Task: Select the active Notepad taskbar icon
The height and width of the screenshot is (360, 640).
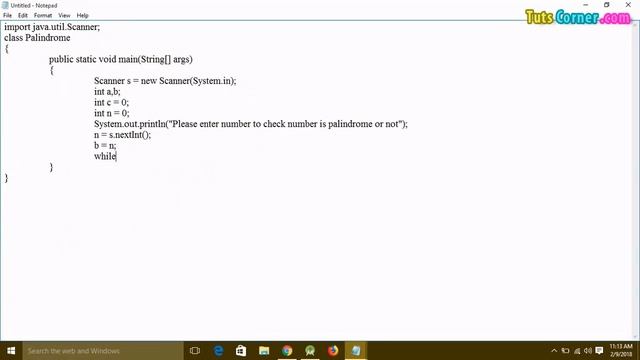Action: point(356,351)
